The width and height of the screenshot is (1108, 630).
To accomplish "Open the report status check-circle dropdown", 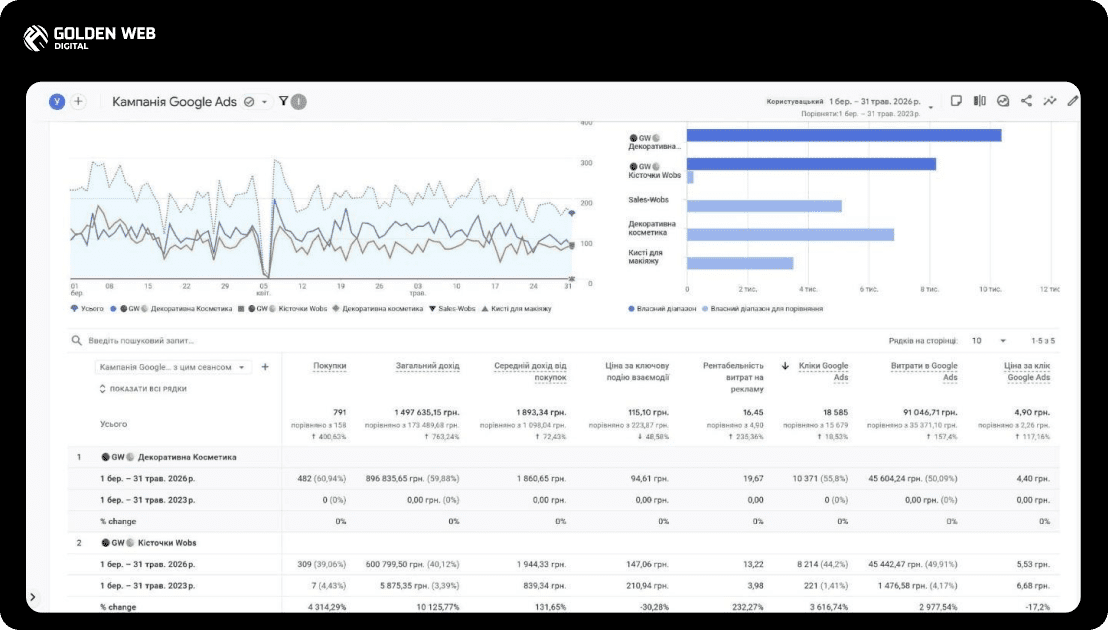I will tap(256, 102).
